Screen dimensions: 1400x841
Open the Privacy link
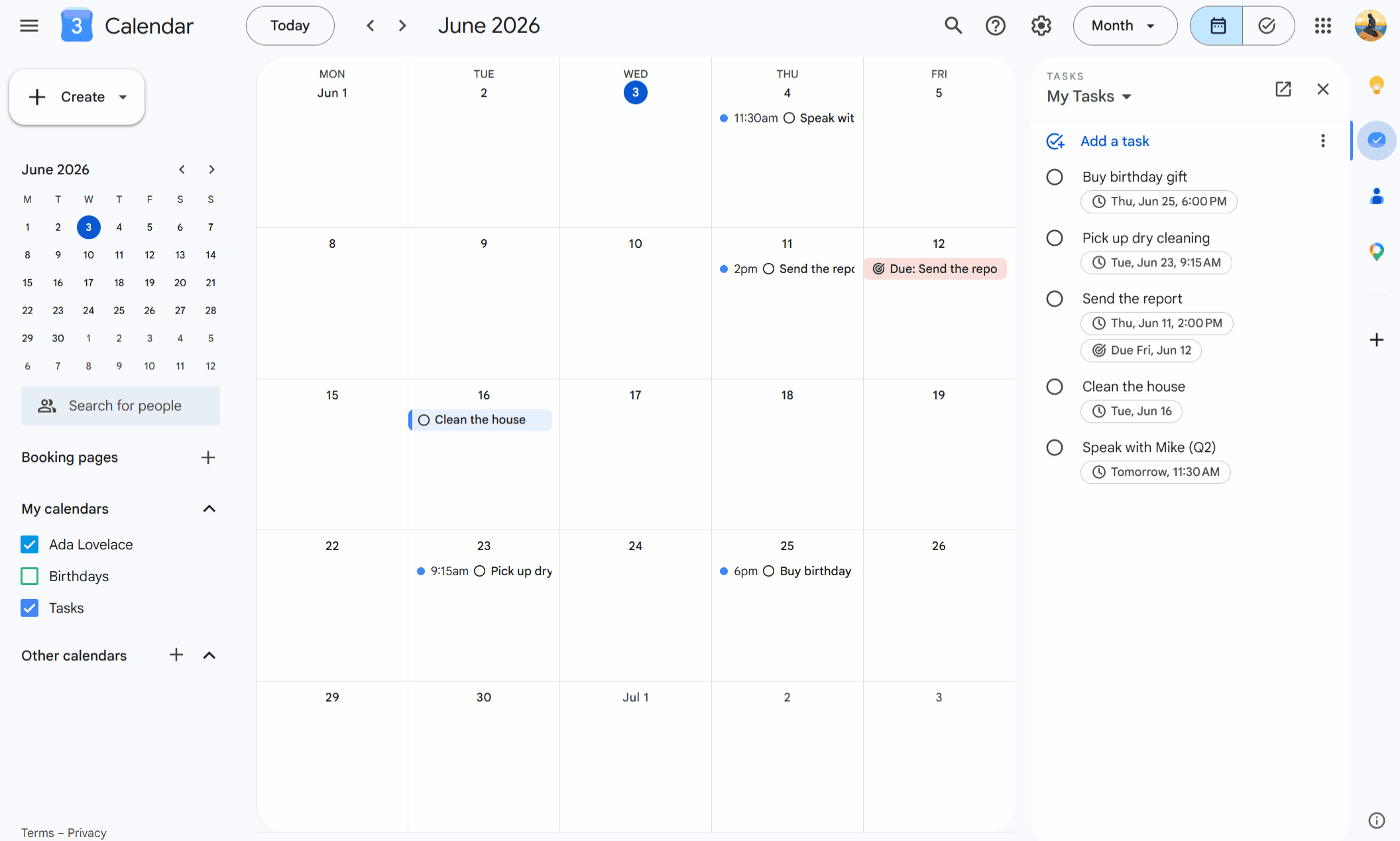(x=87, y=832)
